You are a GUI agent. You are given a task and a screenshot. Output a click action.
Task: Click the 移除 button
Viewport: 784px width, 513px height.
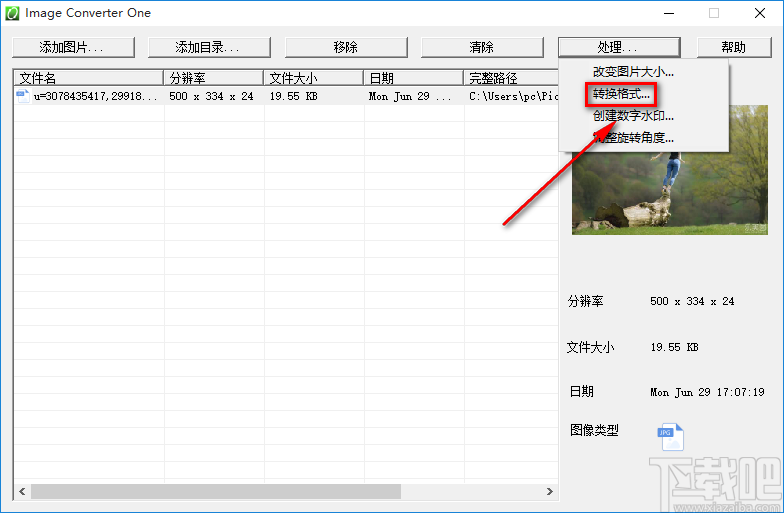click(x=346, y=48)
